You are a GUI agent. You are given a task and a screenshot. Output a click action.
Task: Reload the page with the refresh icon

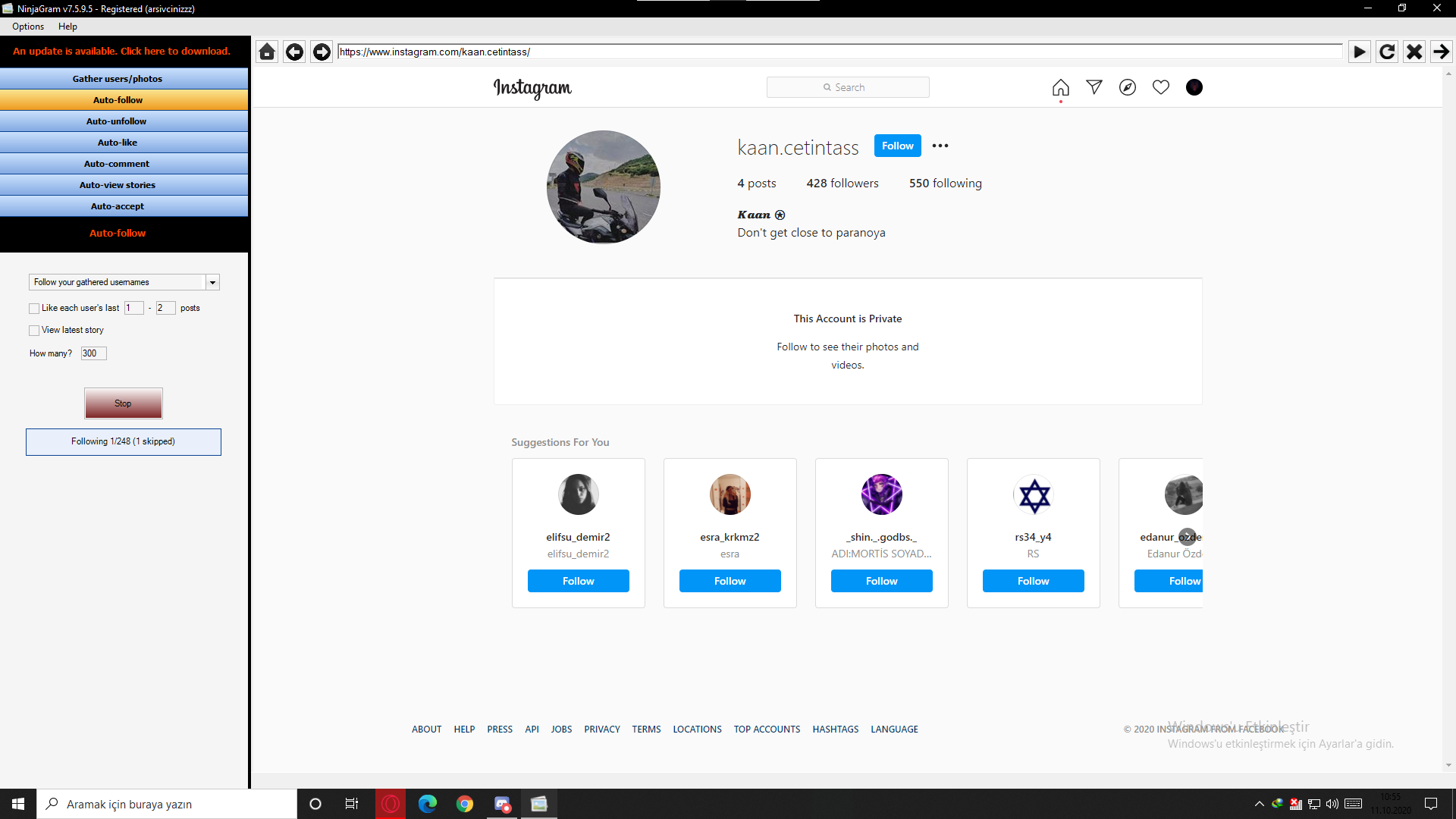pyautogui.click(x=1386, y=52)
